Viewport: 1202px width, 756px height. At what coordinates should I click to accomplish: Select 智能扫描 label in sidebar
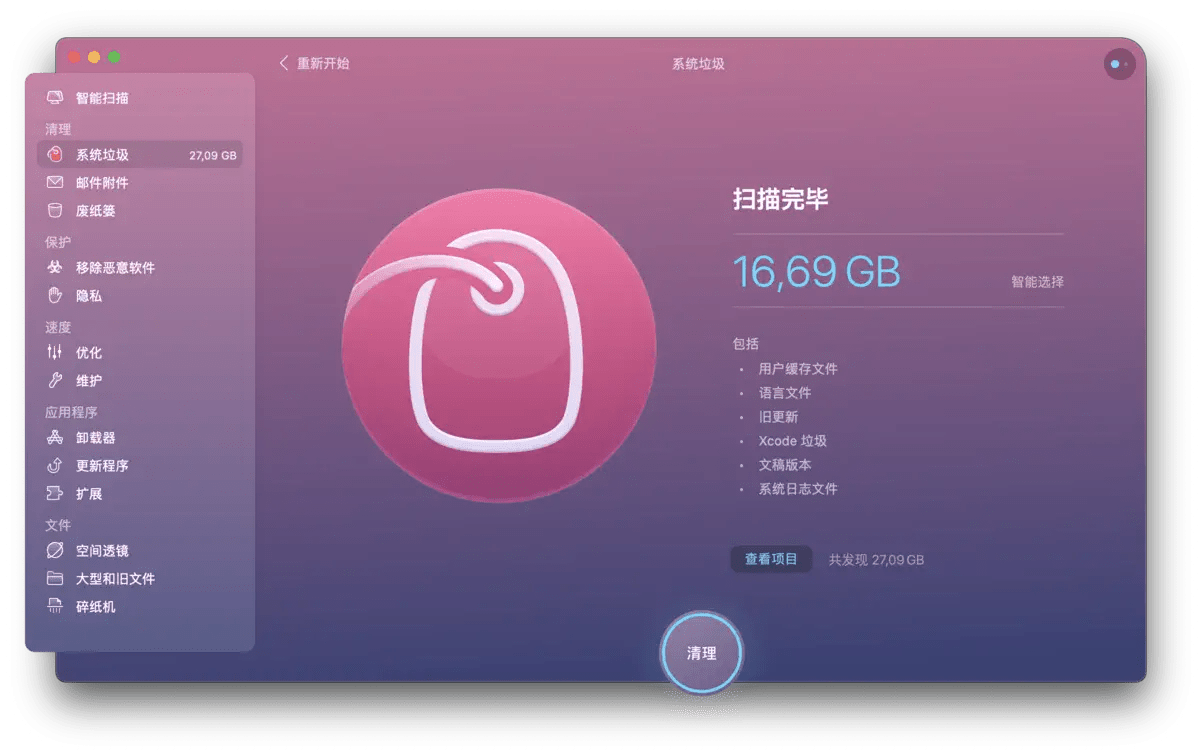(102, 98)
